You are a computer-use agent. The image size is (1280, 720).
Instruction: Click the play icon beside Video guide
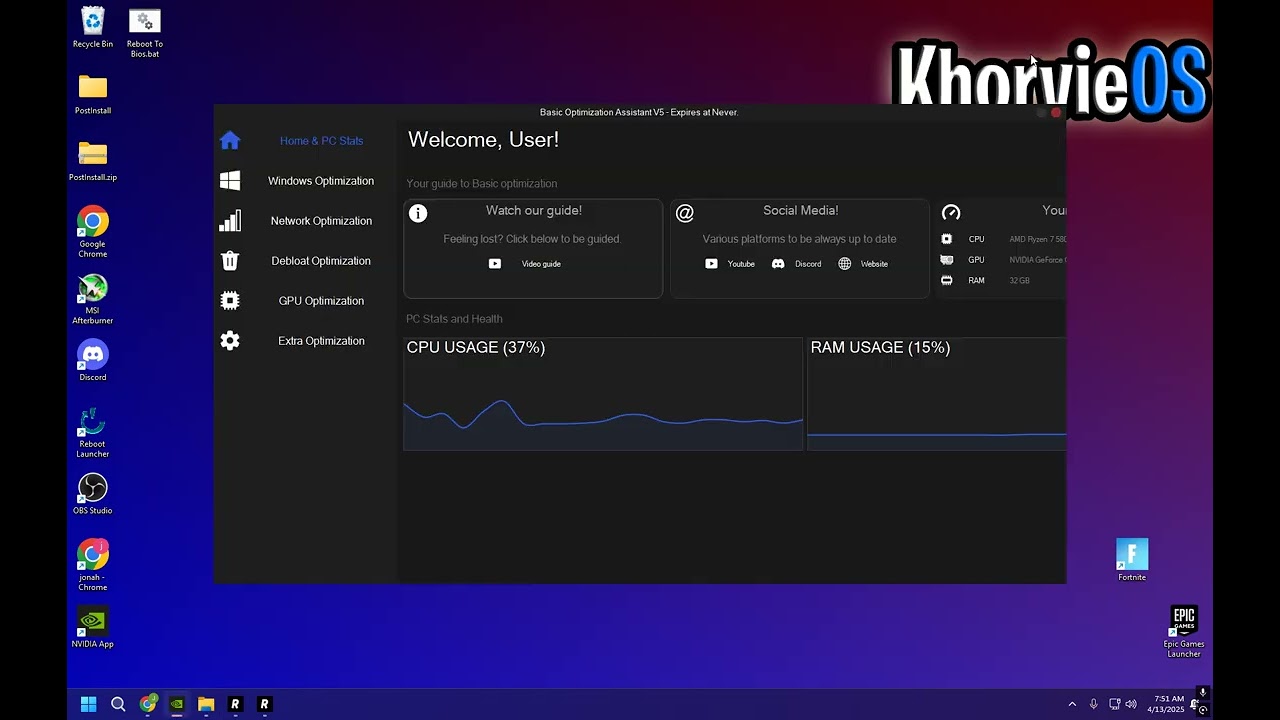[495, 264]
